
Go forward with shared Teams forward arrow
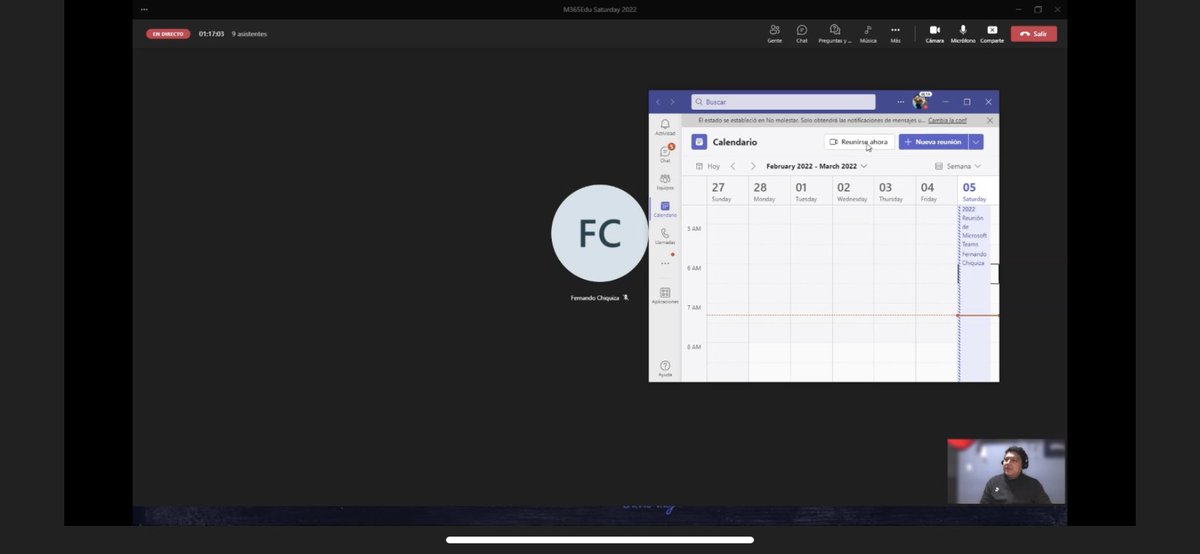coord(673,102)
